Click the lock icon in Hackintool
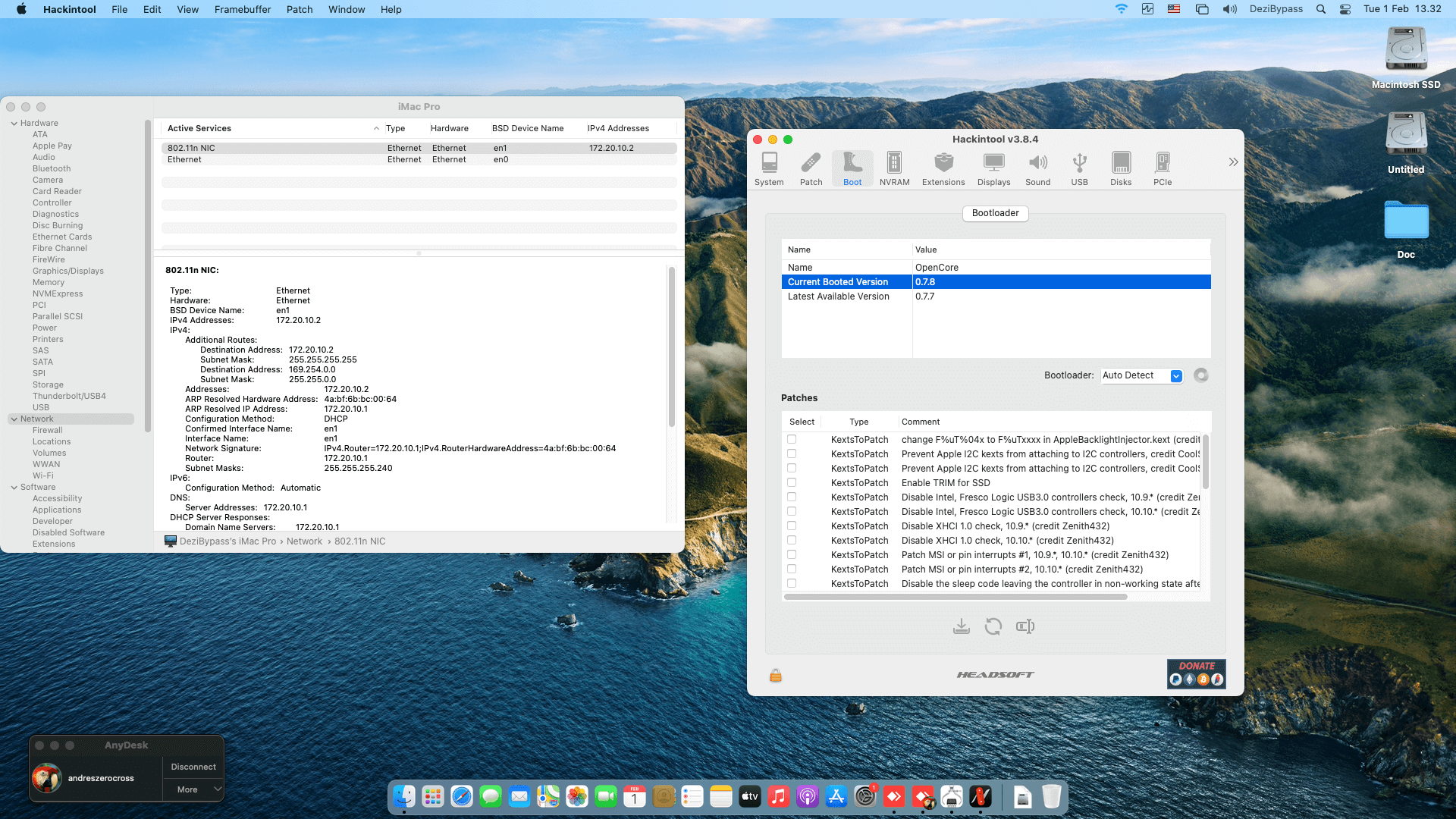 [775, 675]
